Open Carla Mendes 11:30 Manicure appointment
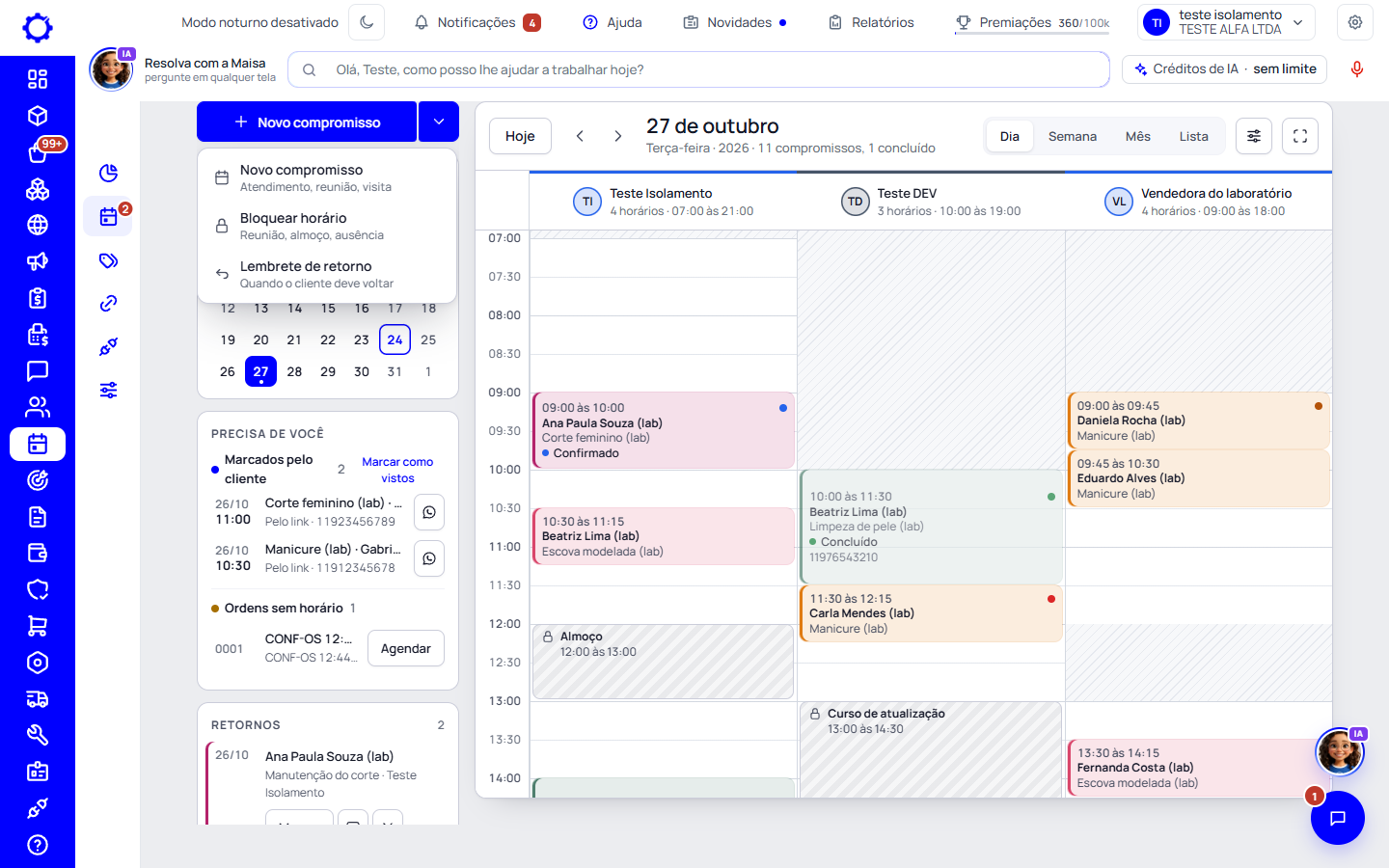Screen dimensions: 1389x868 (932, 613)
